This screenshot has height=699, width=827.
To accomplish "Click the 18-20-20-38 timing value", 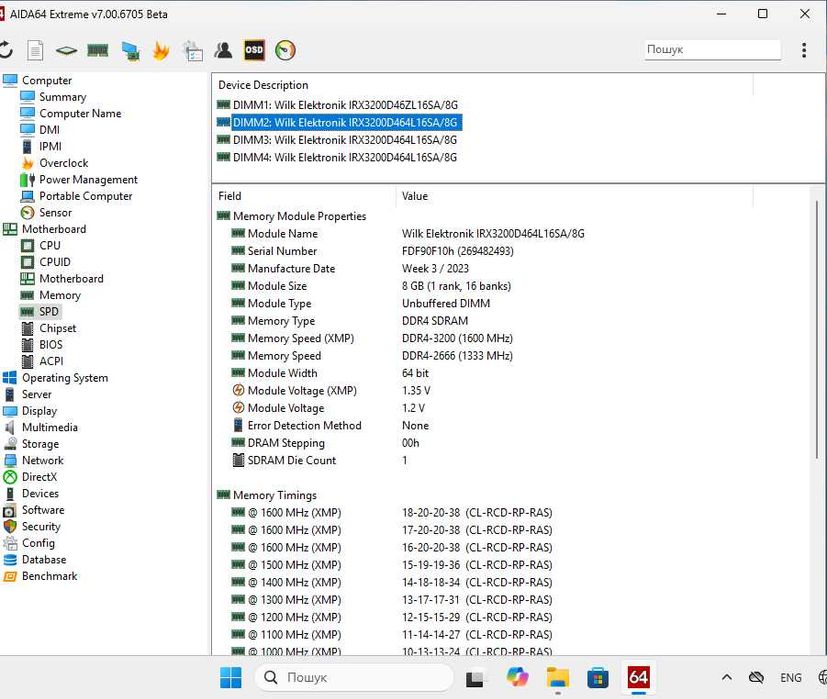I will coord(477,512).
